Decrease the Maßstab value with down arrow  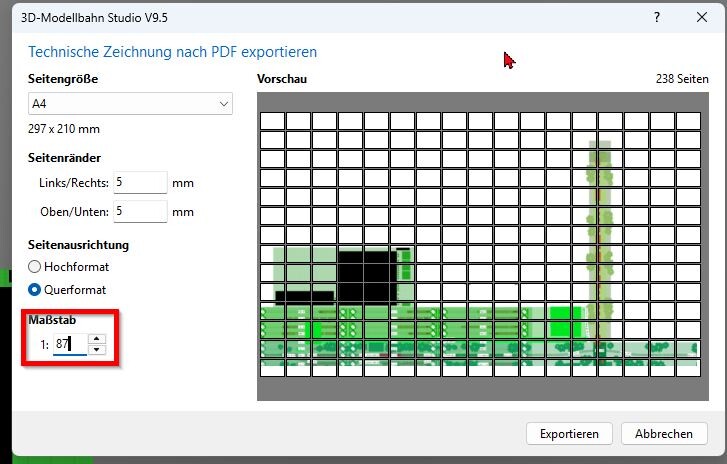[x=96, y=350]
